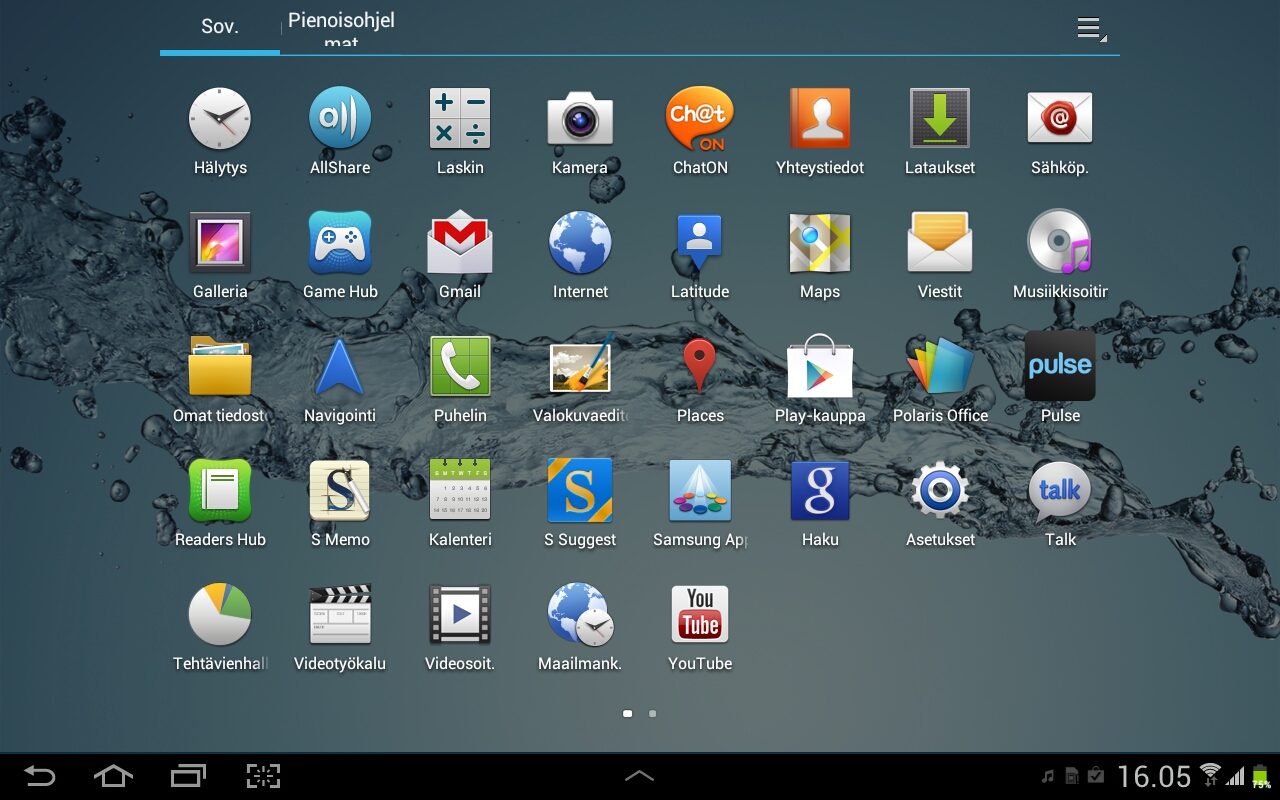Select the Sov. tab

click(220, 27)
